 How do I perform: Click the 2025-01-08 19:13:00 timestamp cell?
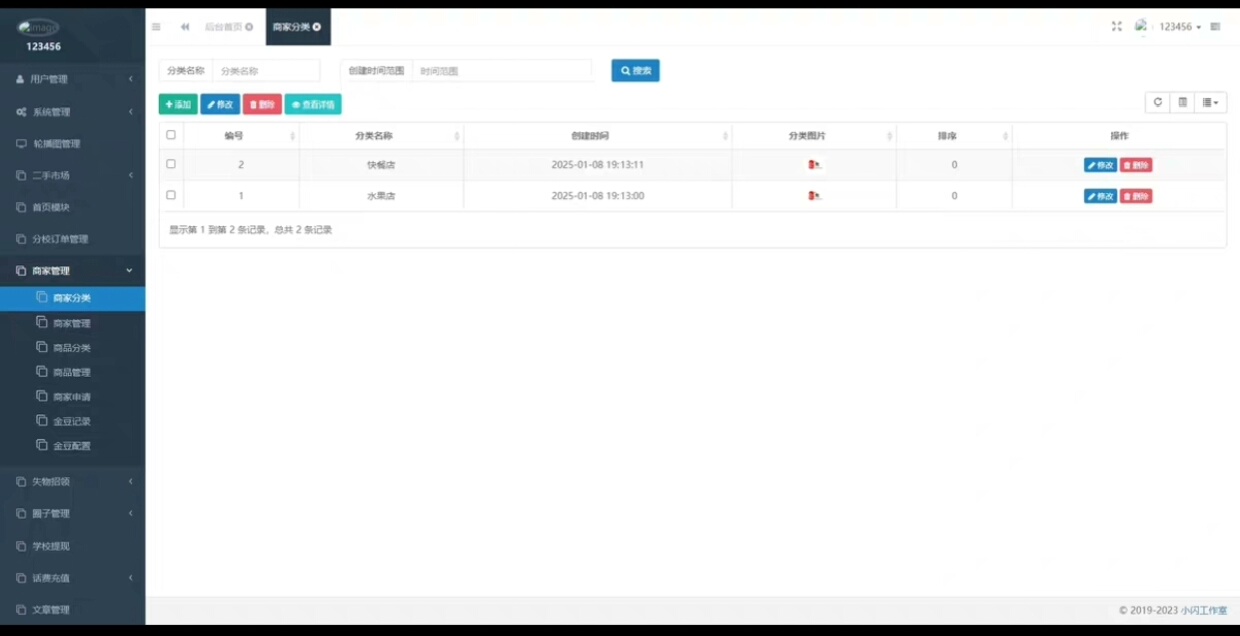pyautogui.click(x=597, y=196)
